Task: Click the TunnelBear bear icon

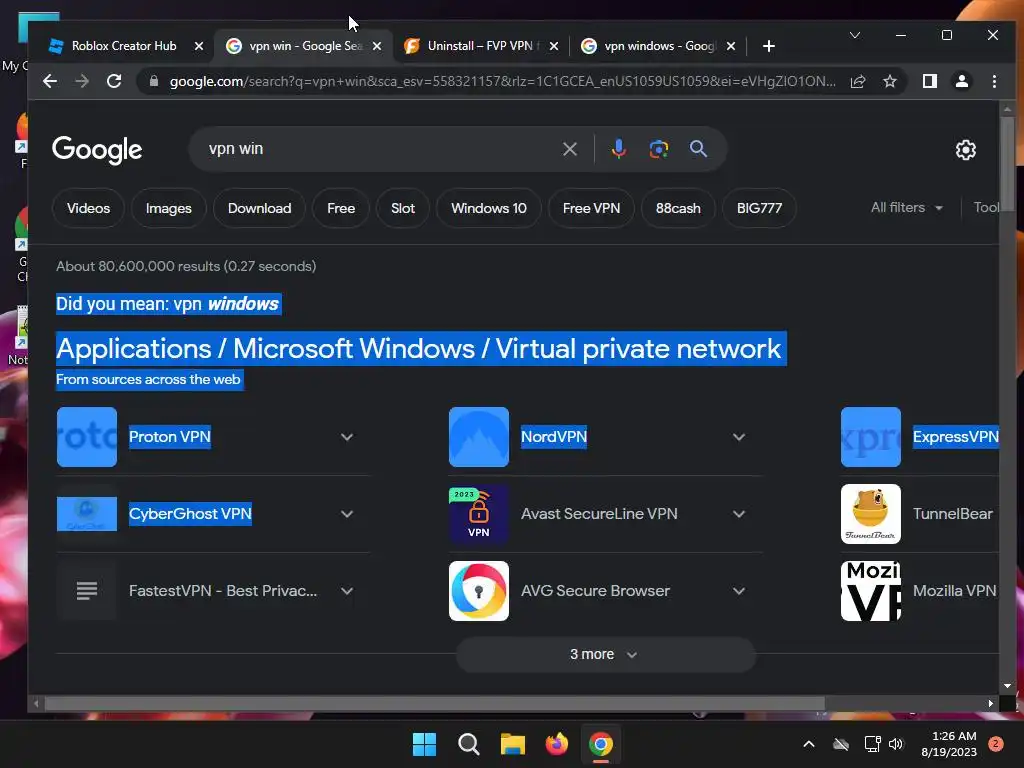Action: tap(871, 514)
